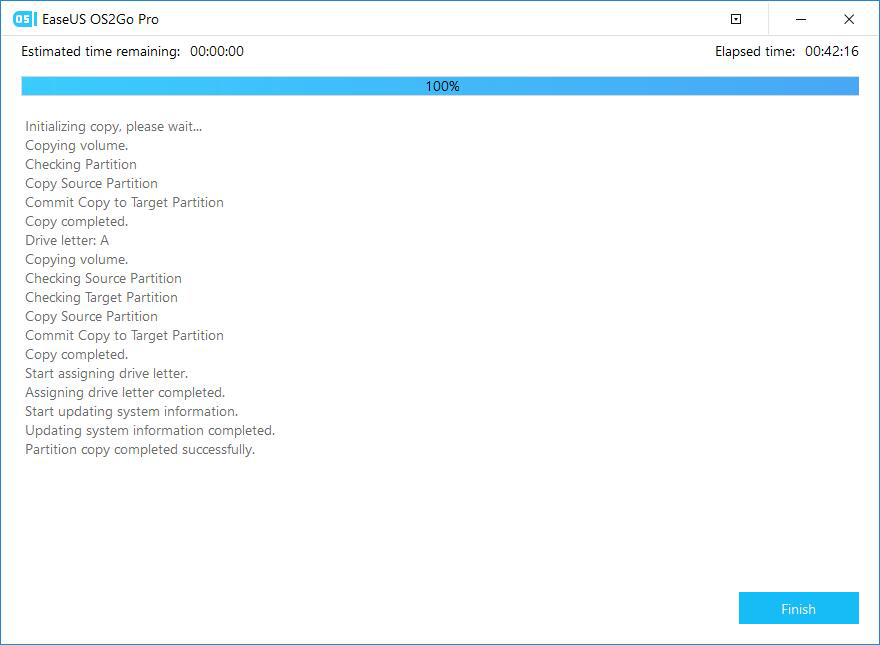880x645 pixels.
Task: Close the EaseUS OS2Go Pro window
Action: (x=849, y=19)
